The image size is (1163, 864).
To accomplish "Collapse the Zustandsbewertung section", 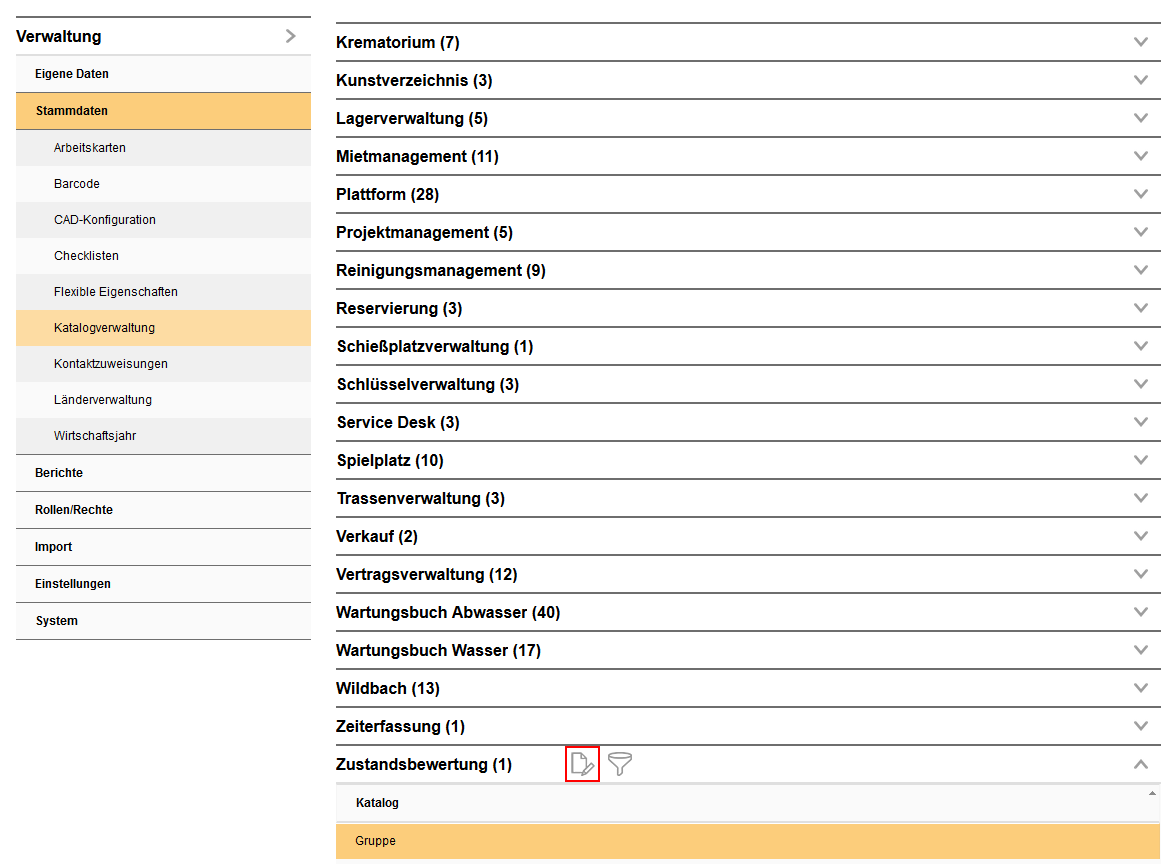I will (x=1140, y=765).
